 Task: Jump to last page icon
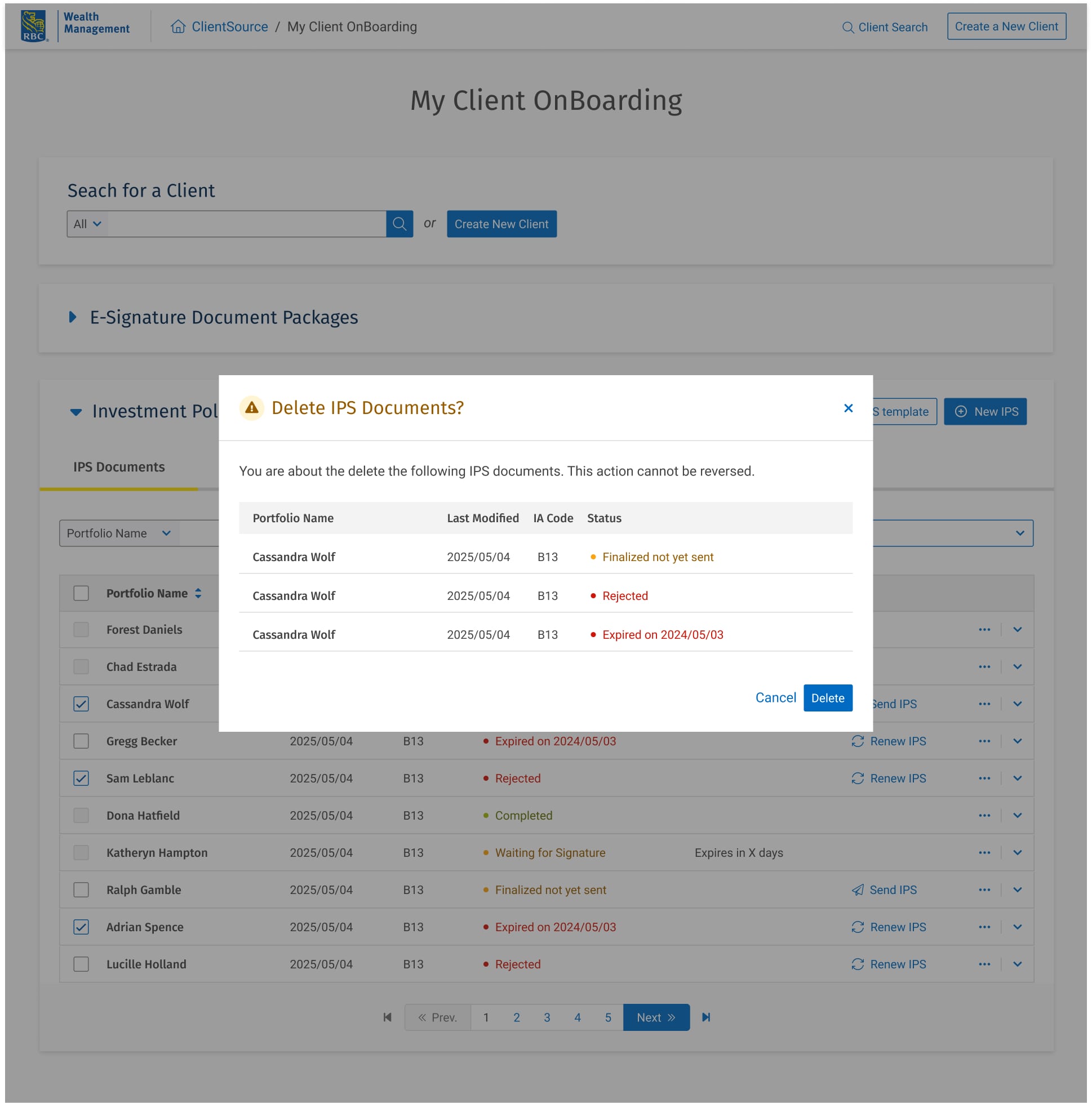[706, 1017]
